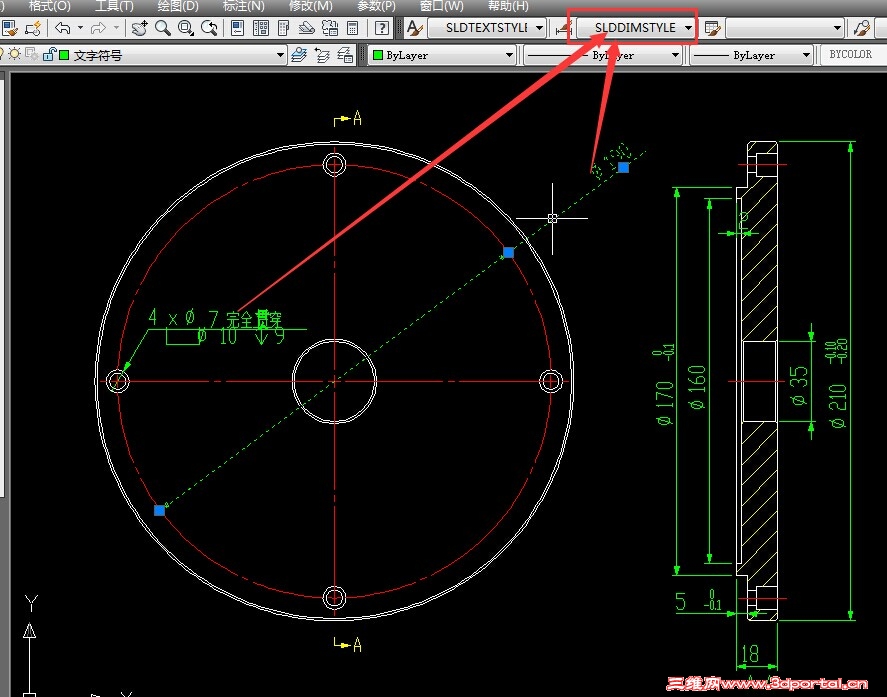Open the 标注(N) menu
Screen dimensions: 887x697
coord(244,6)
